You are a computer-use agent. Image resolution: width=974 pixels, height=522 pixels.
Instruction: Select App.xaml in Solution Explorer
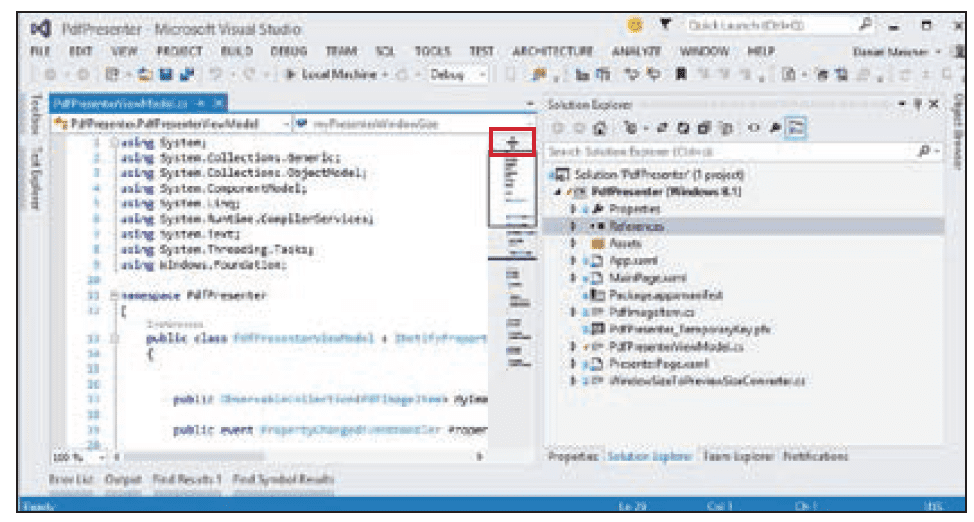point(633,261)
